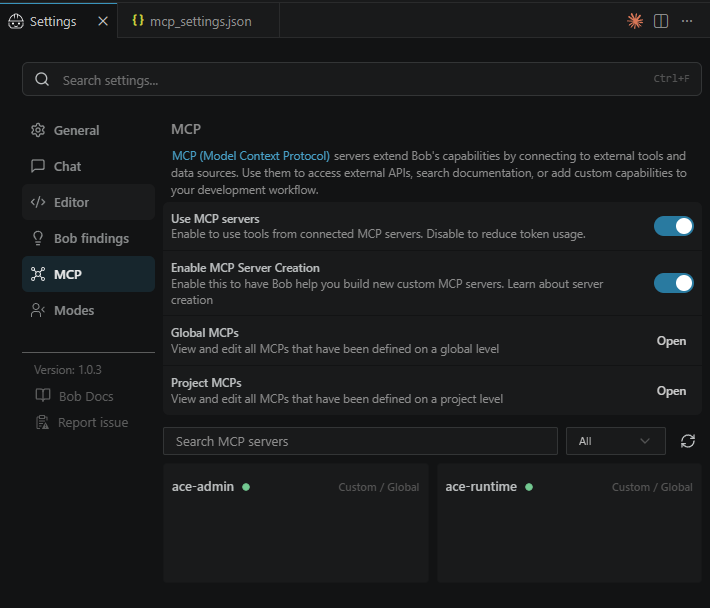Screen dimensions: 710x608
Task: Click the General gear icon
Action: pos(38,130)
